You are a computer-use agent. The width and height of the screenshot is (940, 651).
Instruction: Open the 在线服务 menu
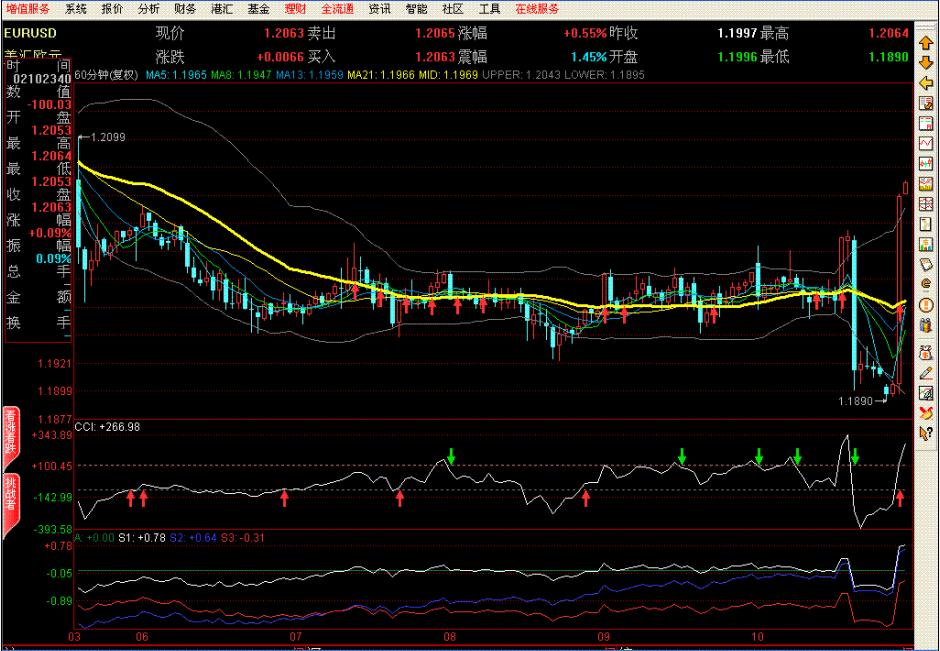537,9
